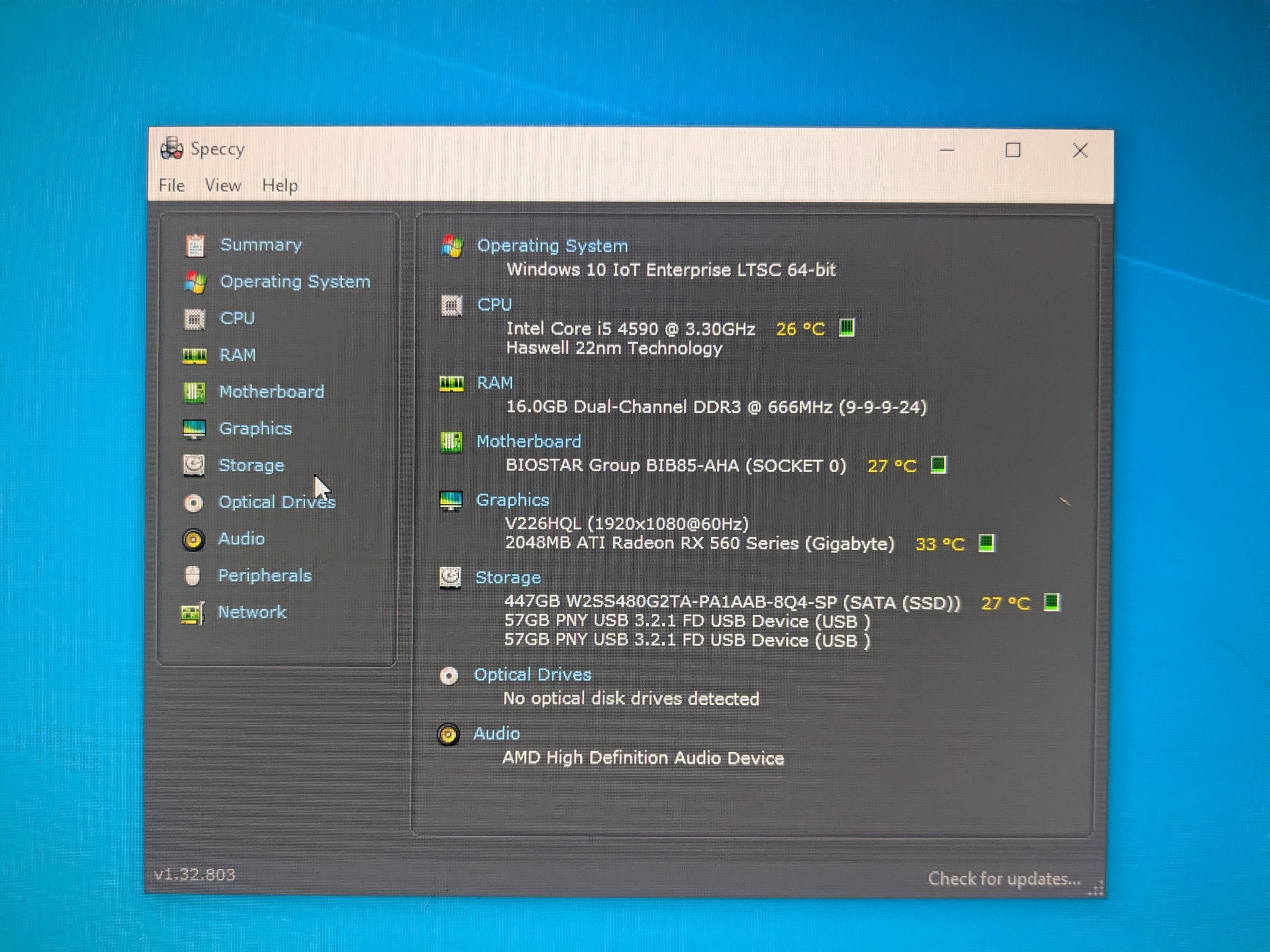This screenshot has width=1270, height=952.
Task: Click the sidebar Peripherals mouse icon
Action: pyautogui.click(x=193, y=576)
